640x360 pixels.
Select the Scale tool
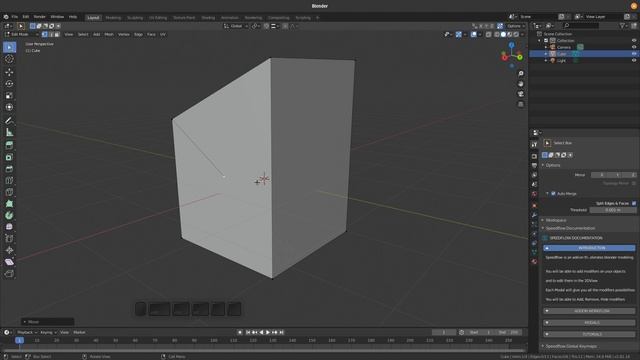pos(9,96)
